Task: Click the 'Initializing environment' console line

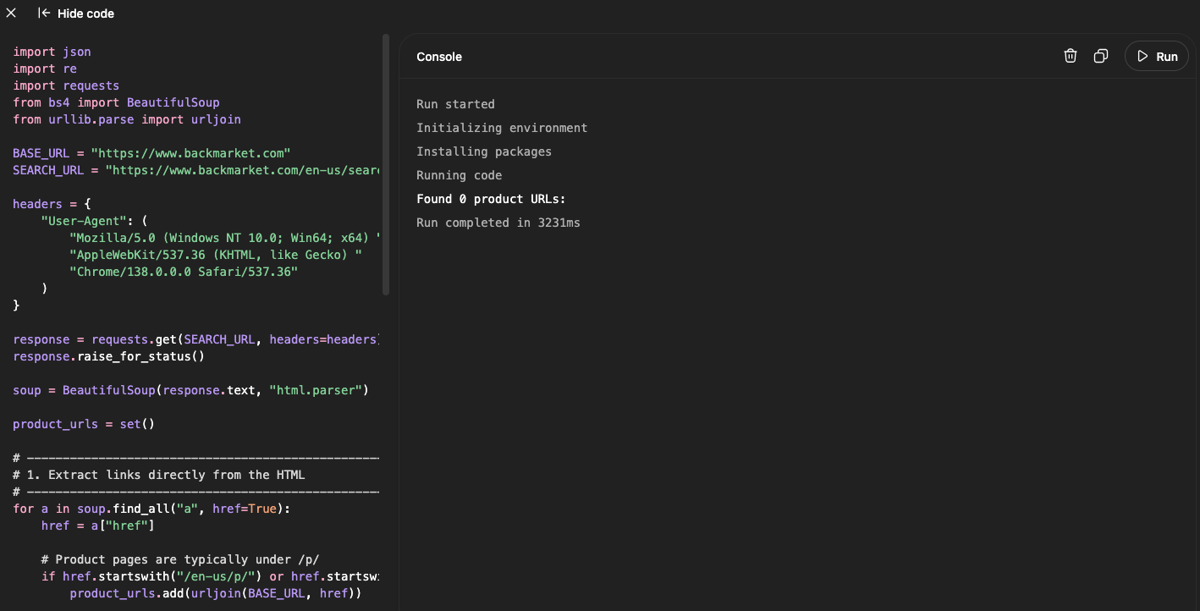Action: 502,128
